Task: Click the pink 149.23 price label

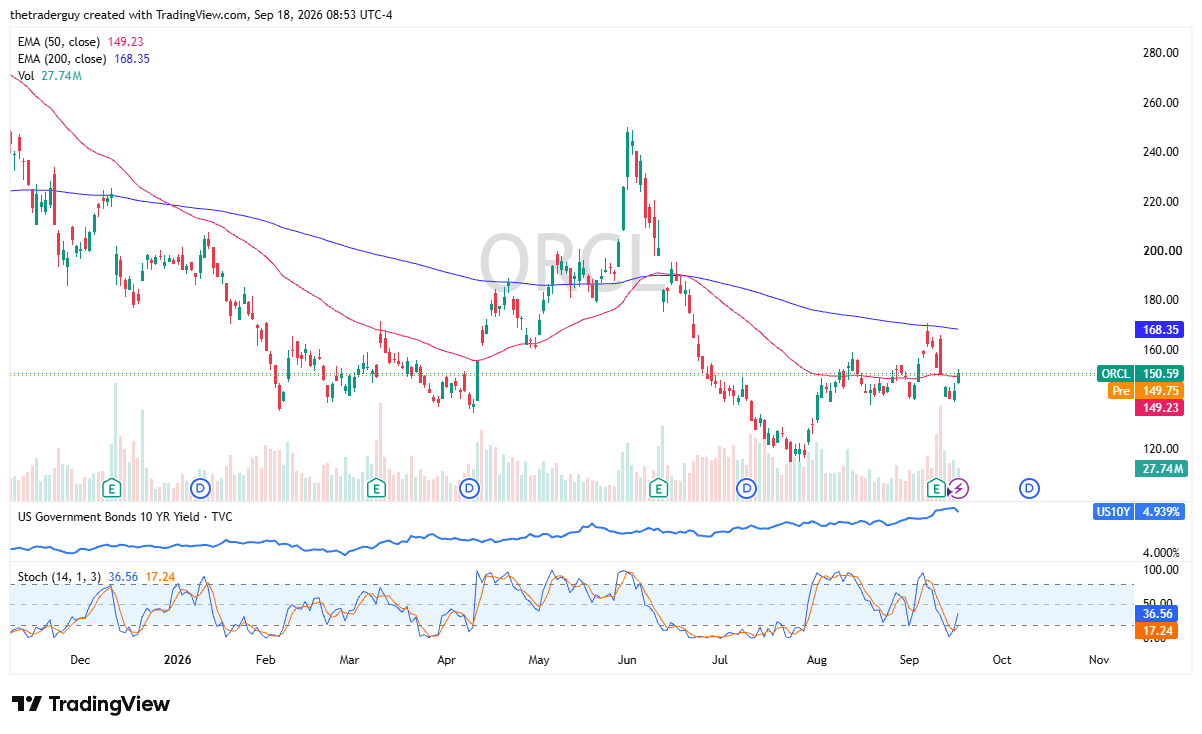Action: 1160,407
